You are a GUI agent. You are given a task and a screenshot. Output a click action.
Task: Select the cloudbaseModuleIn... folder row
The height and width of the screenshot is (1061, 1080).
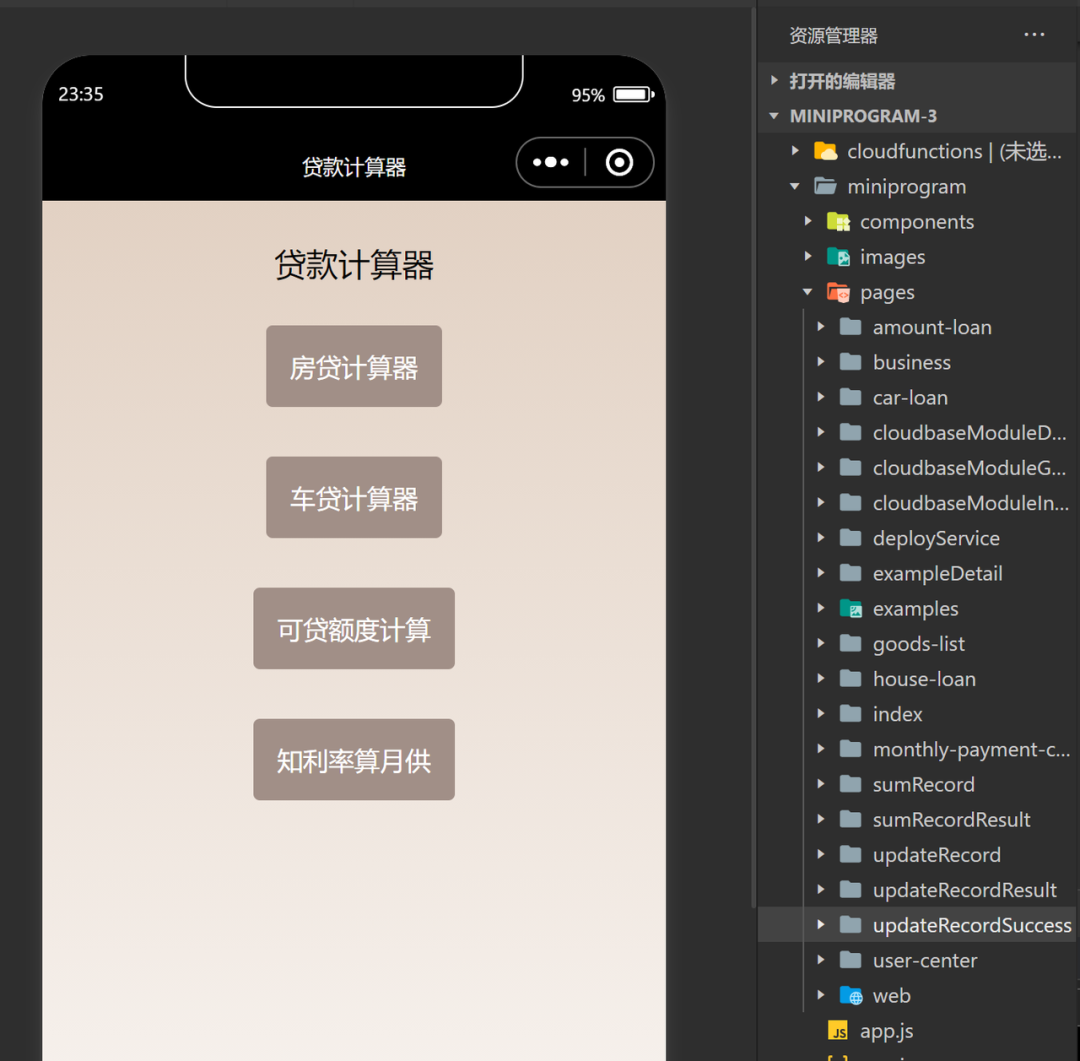click(x=917, y=503)
